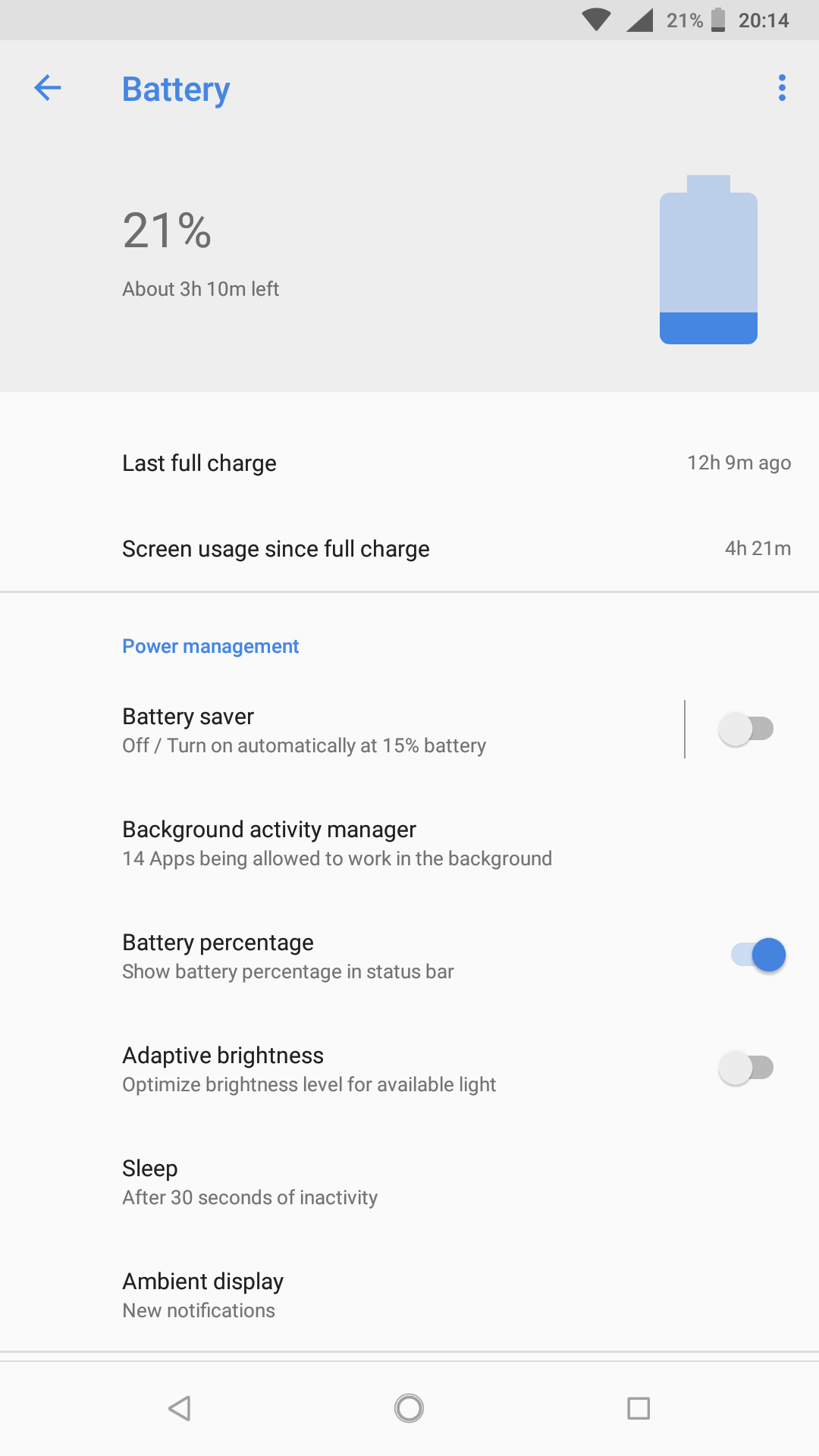Image resolution: width=819 pixels, height=1456 pixels.
Task: Tap the 21% battery level text
Action: (167, 231)
